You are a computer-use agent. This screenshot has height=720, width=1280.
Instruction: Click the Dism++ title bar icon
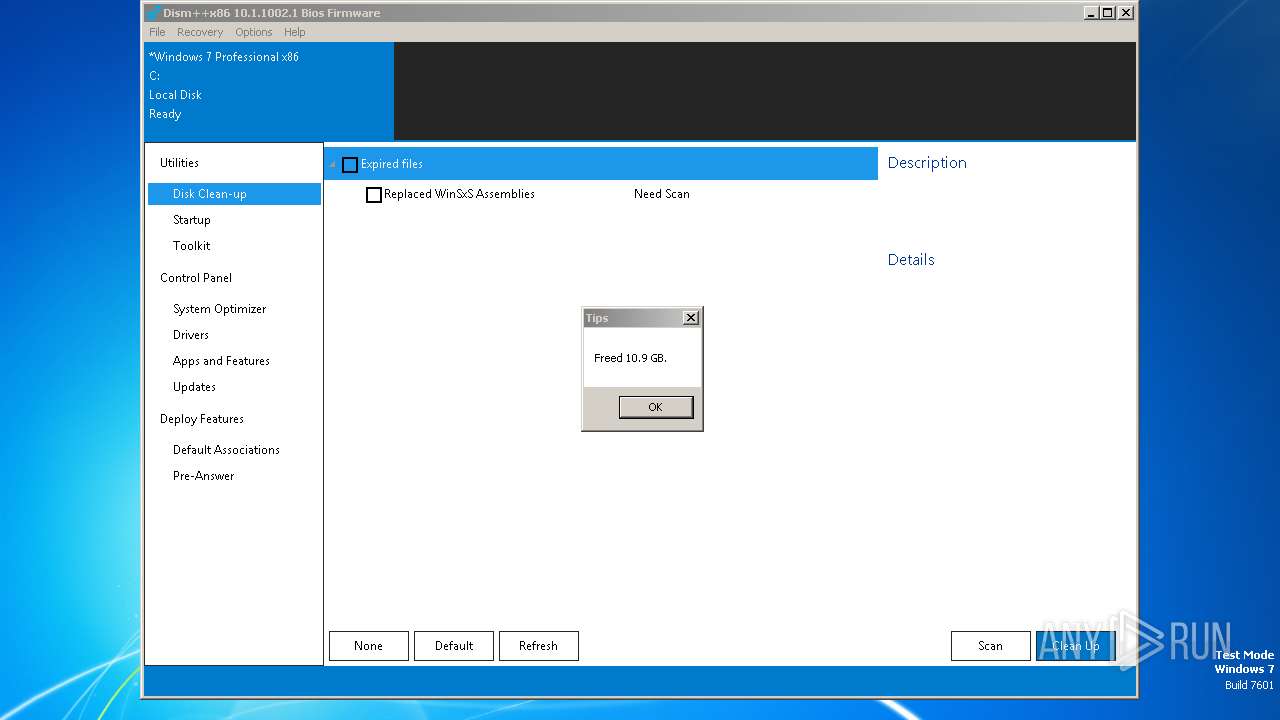click(x=153, y=13)
